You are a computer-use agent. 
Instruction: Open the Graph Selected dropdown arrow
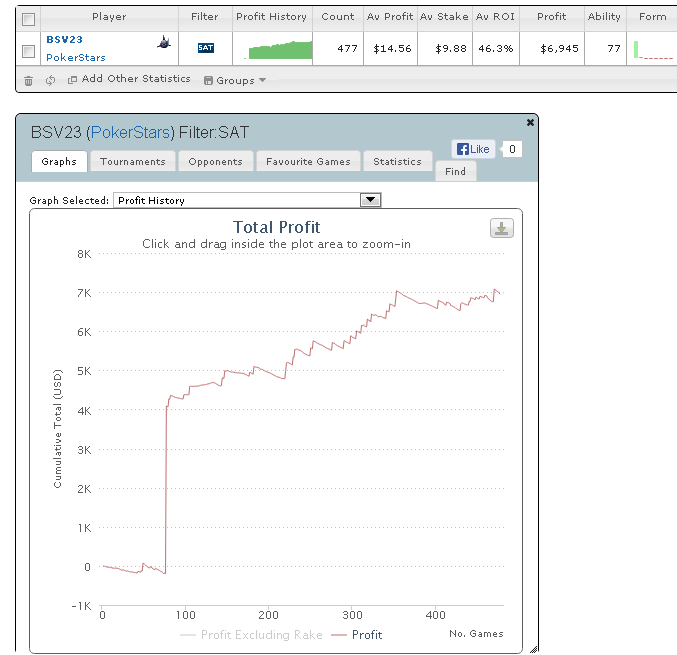370,200
